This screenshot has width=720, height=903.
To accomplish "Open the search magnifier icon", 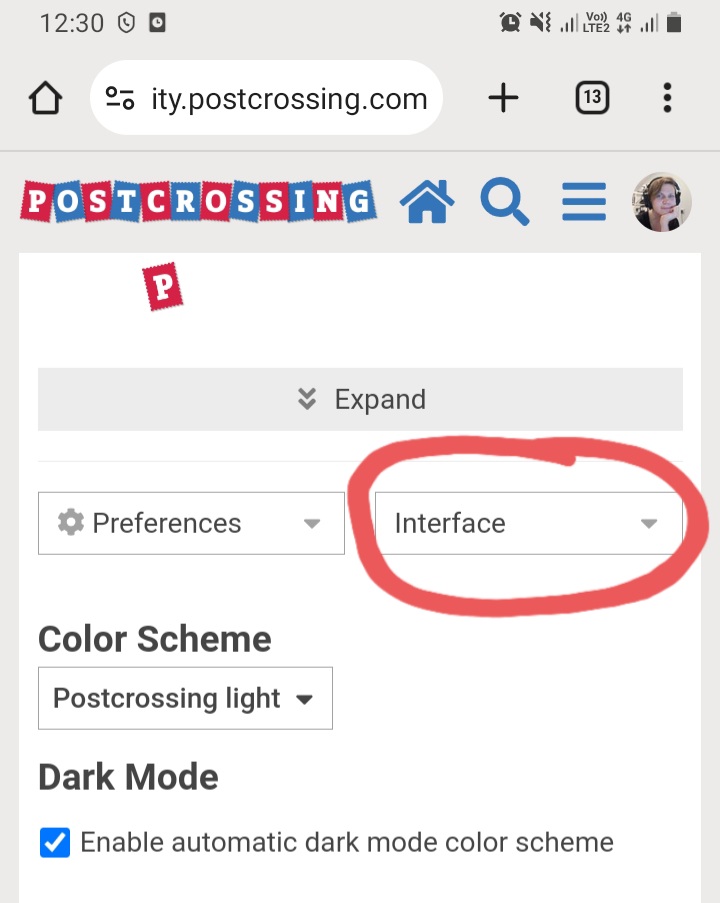I will point(505,202).
